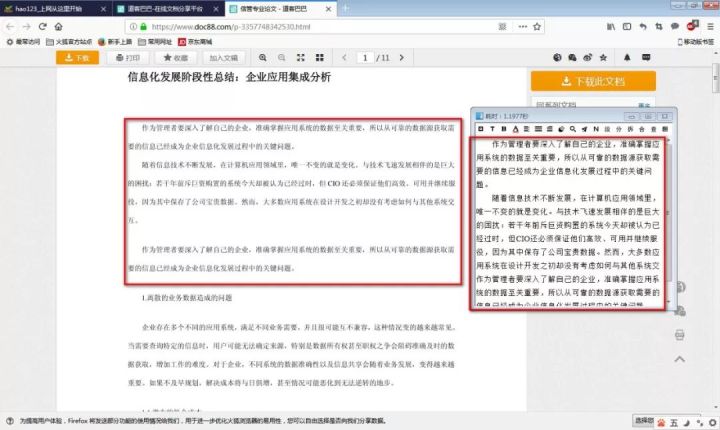Open page actions three-dot menu

click(x=523, y=27)
